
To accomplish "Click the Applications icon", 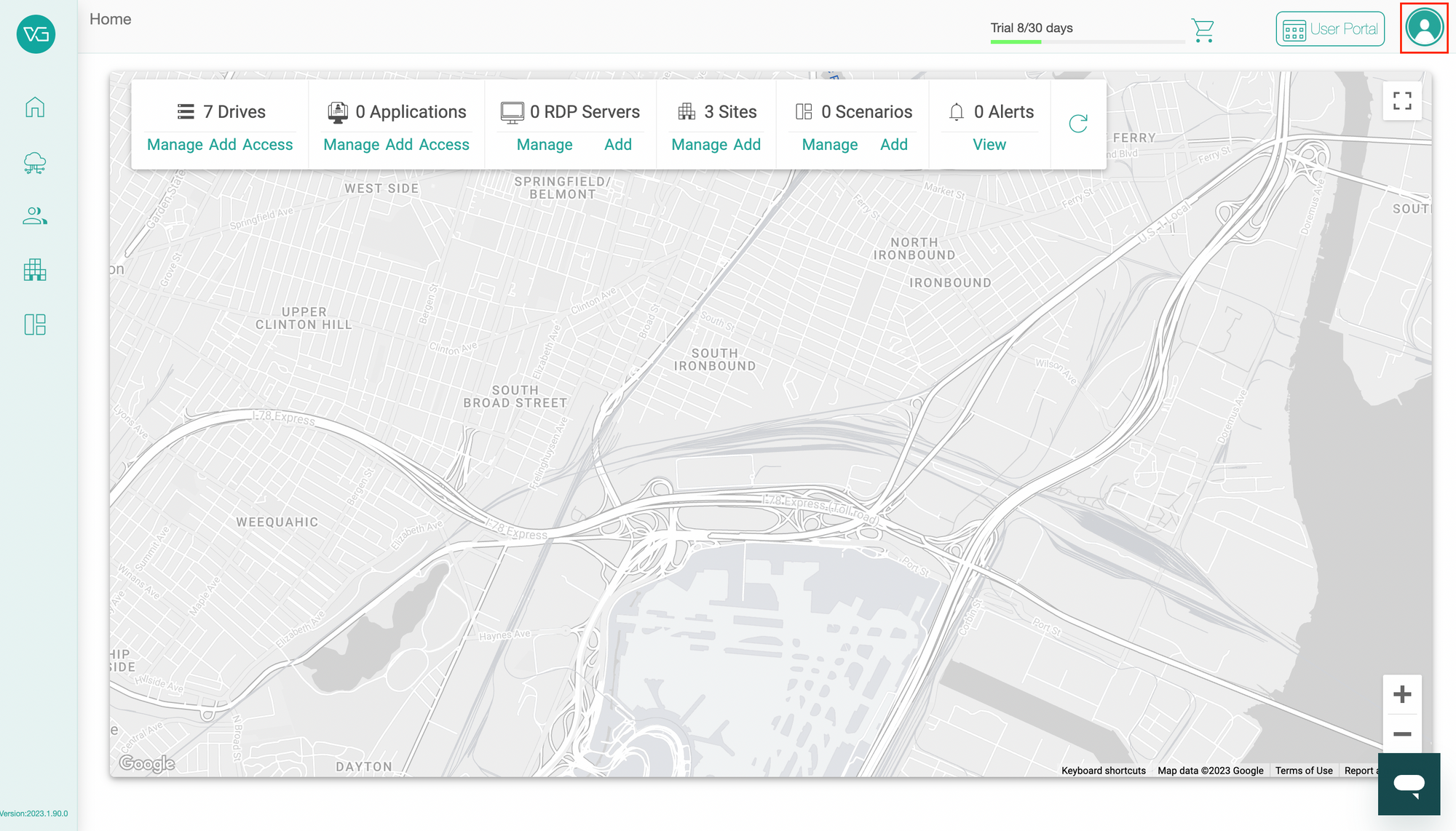I will coord(338,112).
